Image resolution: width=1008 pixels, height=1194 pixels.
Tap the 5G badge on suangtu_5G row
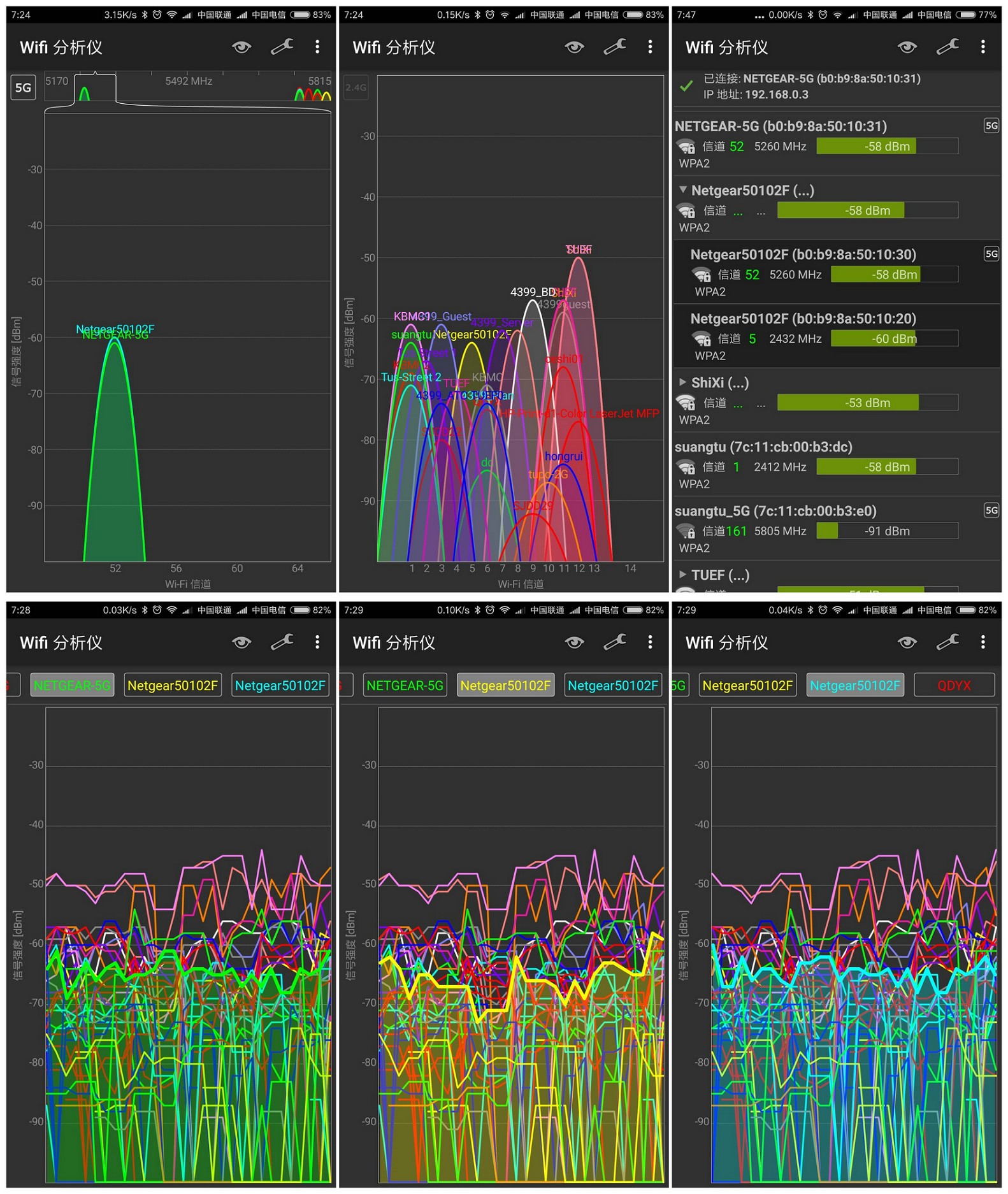pos(991,510)
